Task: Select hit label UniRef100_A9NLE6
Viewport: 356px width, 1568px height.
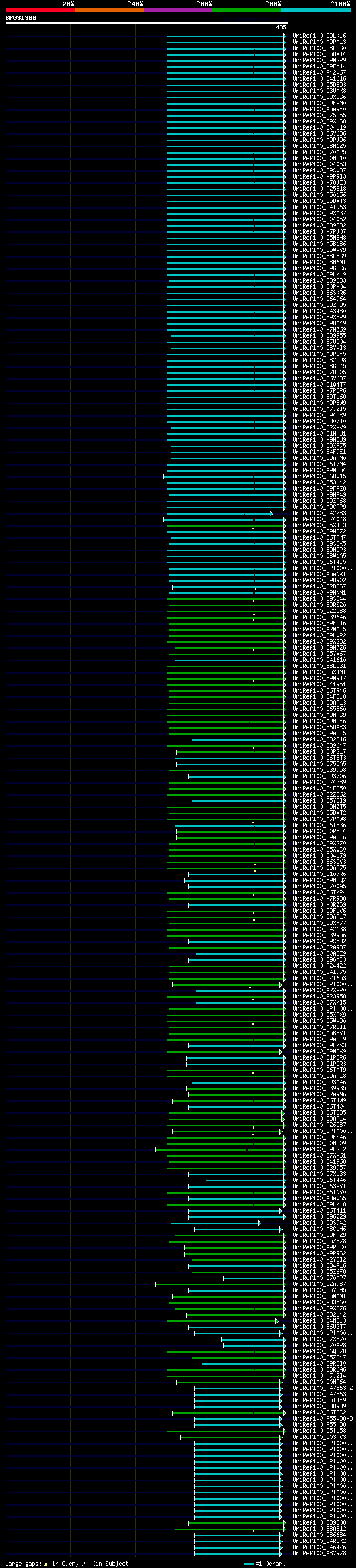Action: click(x=319, y=721)
